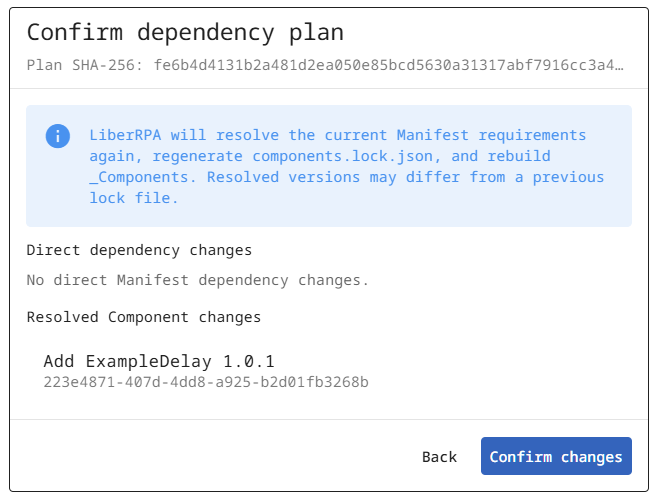Click the truncated hash ellipsis
The image size is (655, 502).
tap(620, 66)
